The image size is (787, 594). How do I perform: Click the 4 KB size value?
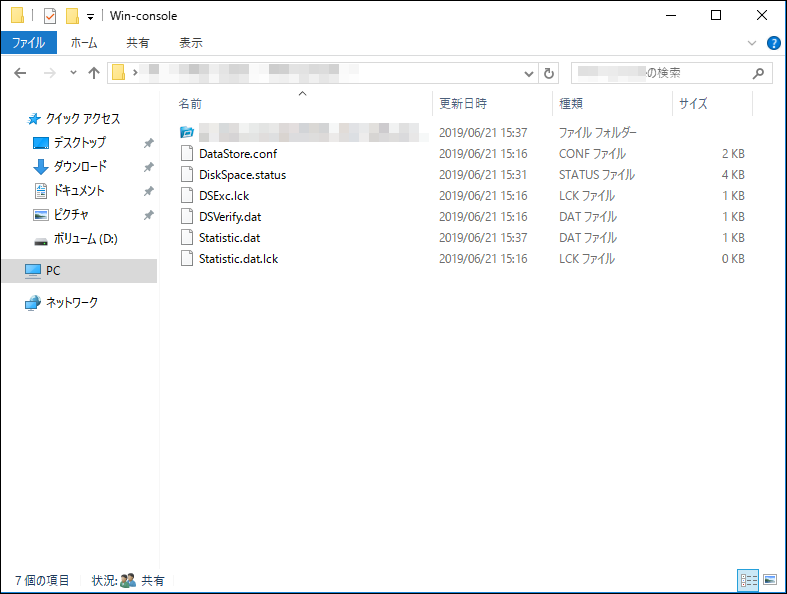(x=733, y=175)
